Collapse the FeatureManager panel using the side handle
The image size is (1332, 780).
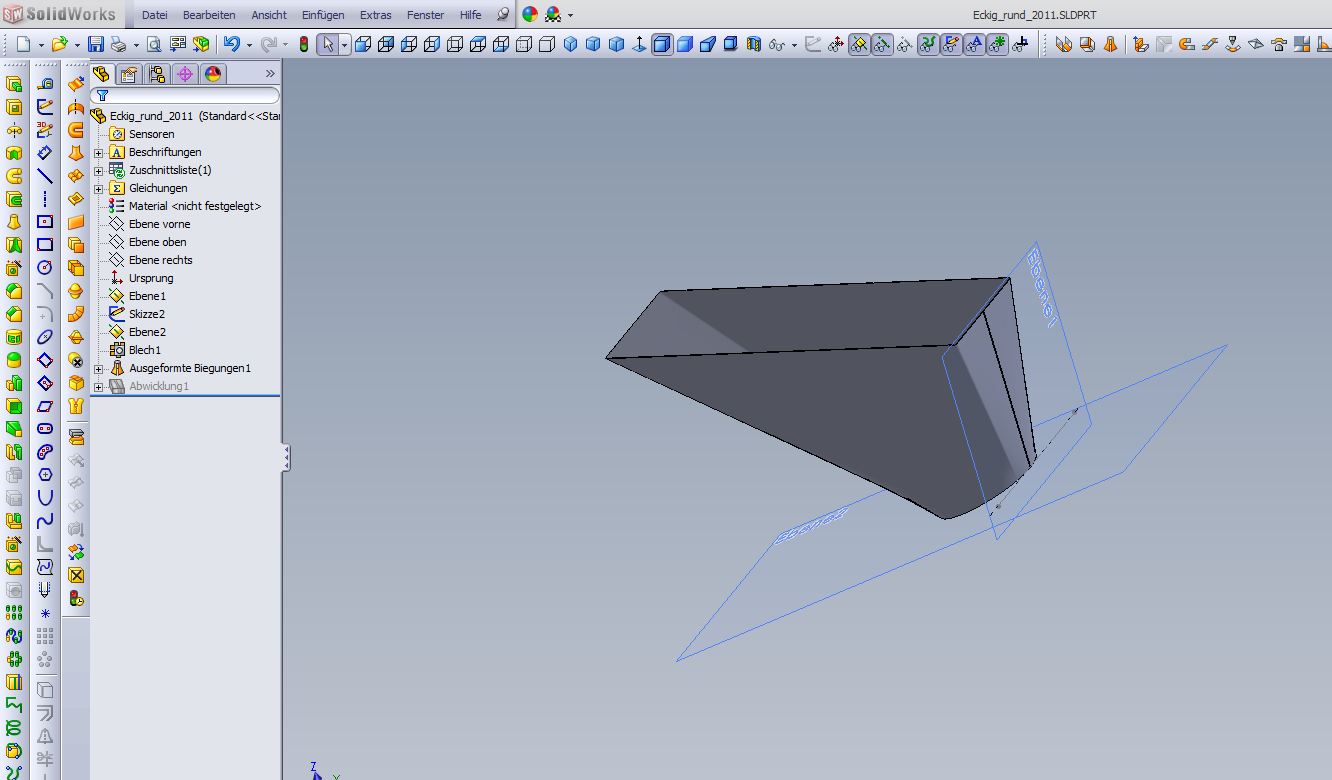click(286, 457)
